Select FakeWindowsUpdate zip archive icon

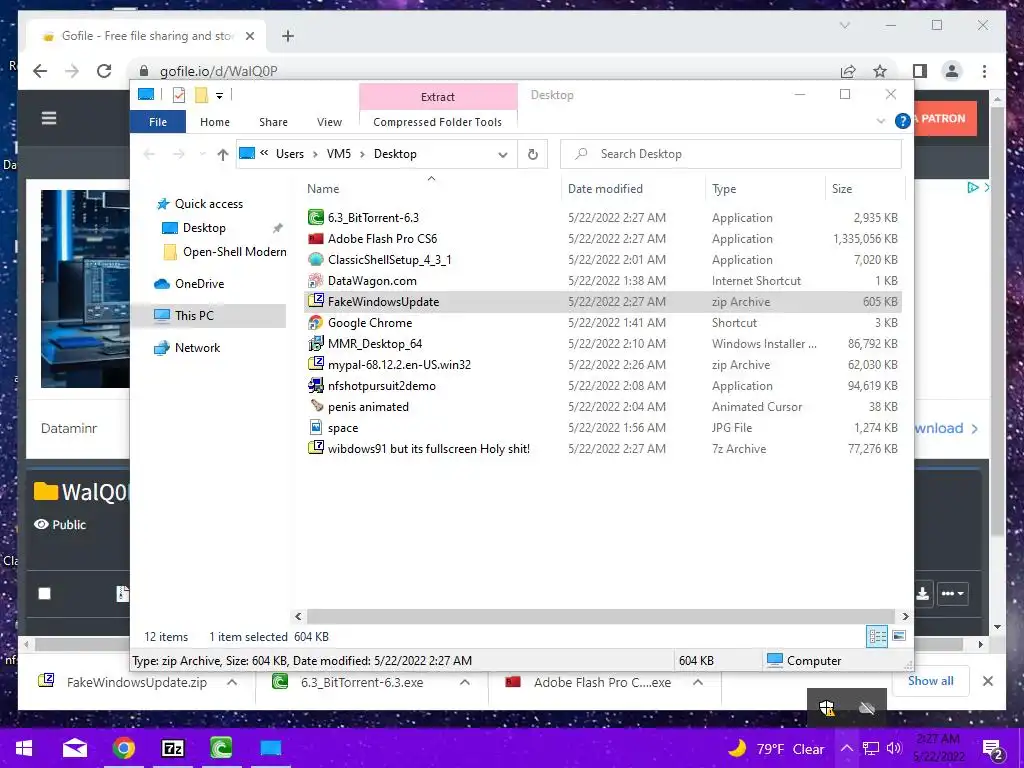(x=316, y=302)
